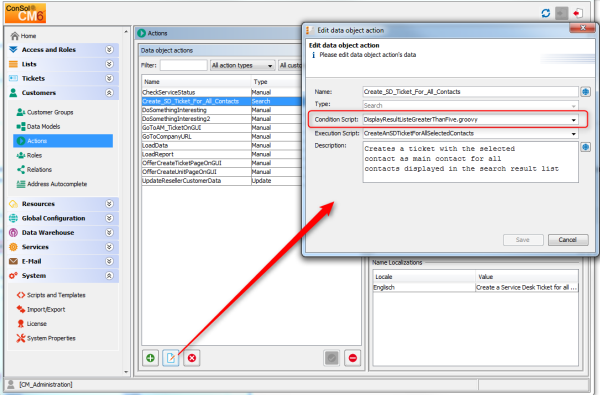Select LoadReport row
The height and width of the screenshot is (395, 600).
[222, 154]
